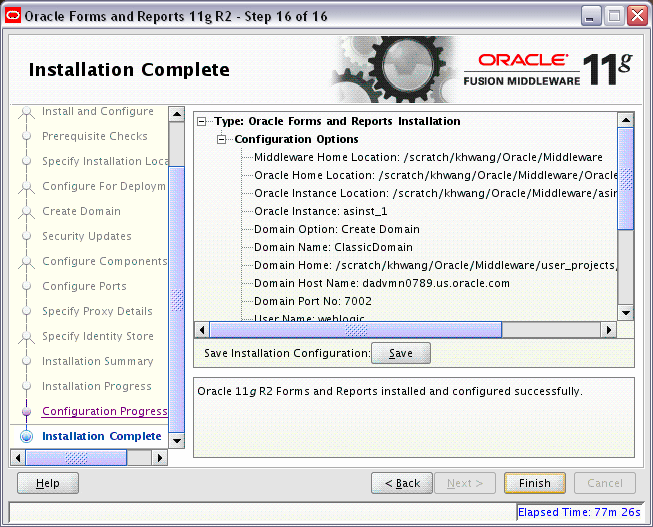Click the summary tree horizontal scrollbar thumb
This screenshot has width=653, height=527.
point(356,330)
